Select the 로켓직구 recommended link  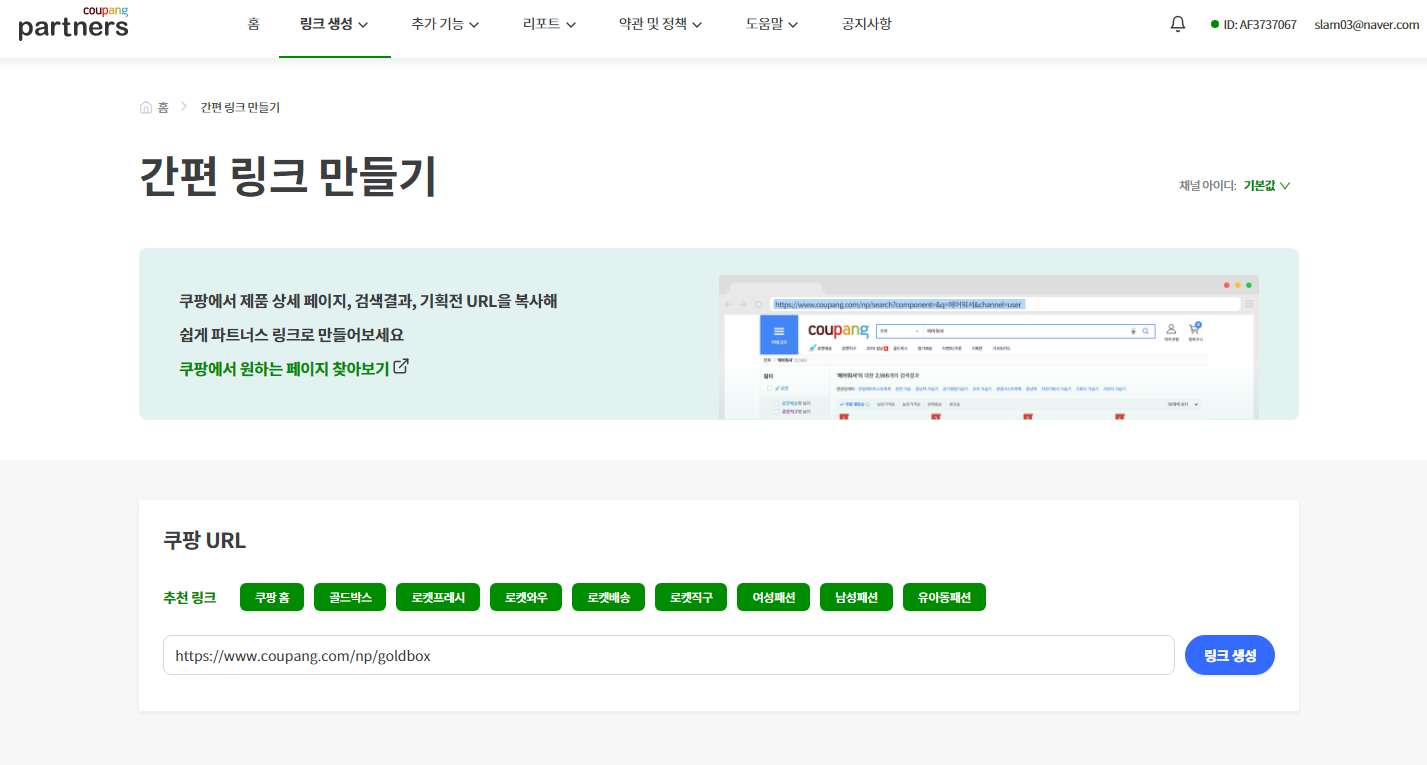click(692, 598)
